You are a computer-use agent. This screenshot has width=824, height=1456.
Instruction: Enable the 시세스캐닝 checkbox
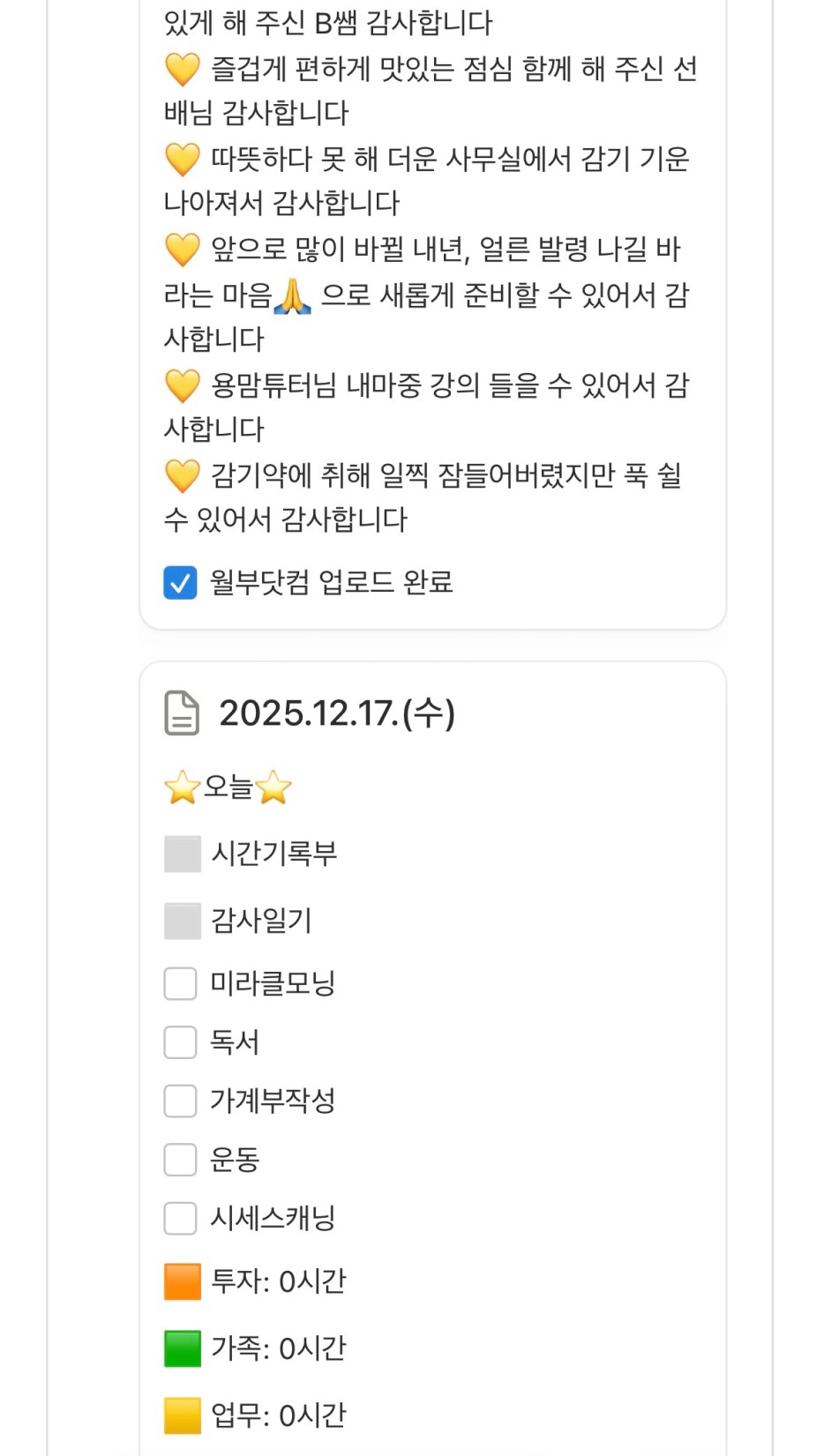click(181, 1218)
